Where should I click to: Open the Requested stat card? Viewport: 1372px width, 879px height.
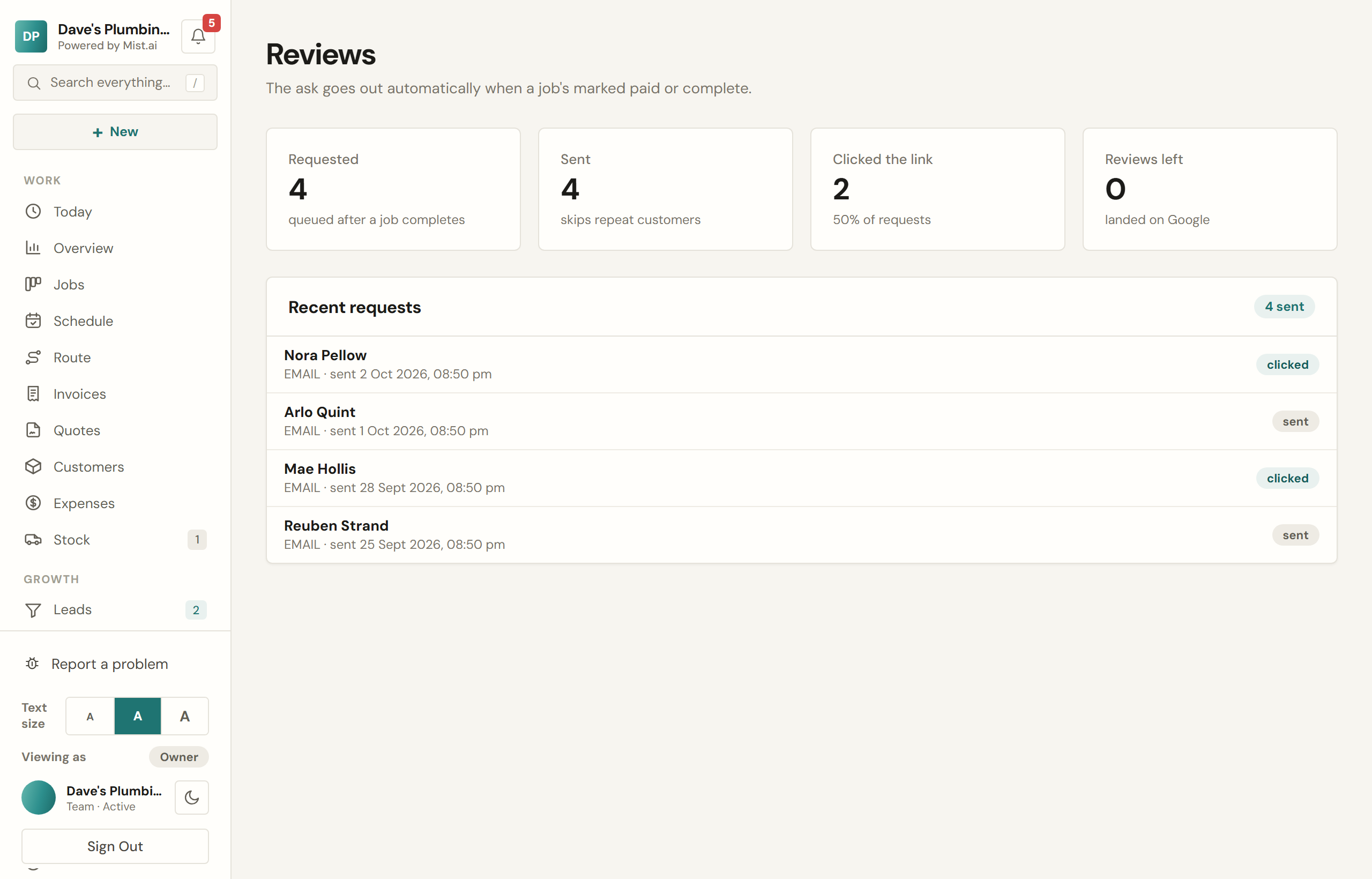393,189
